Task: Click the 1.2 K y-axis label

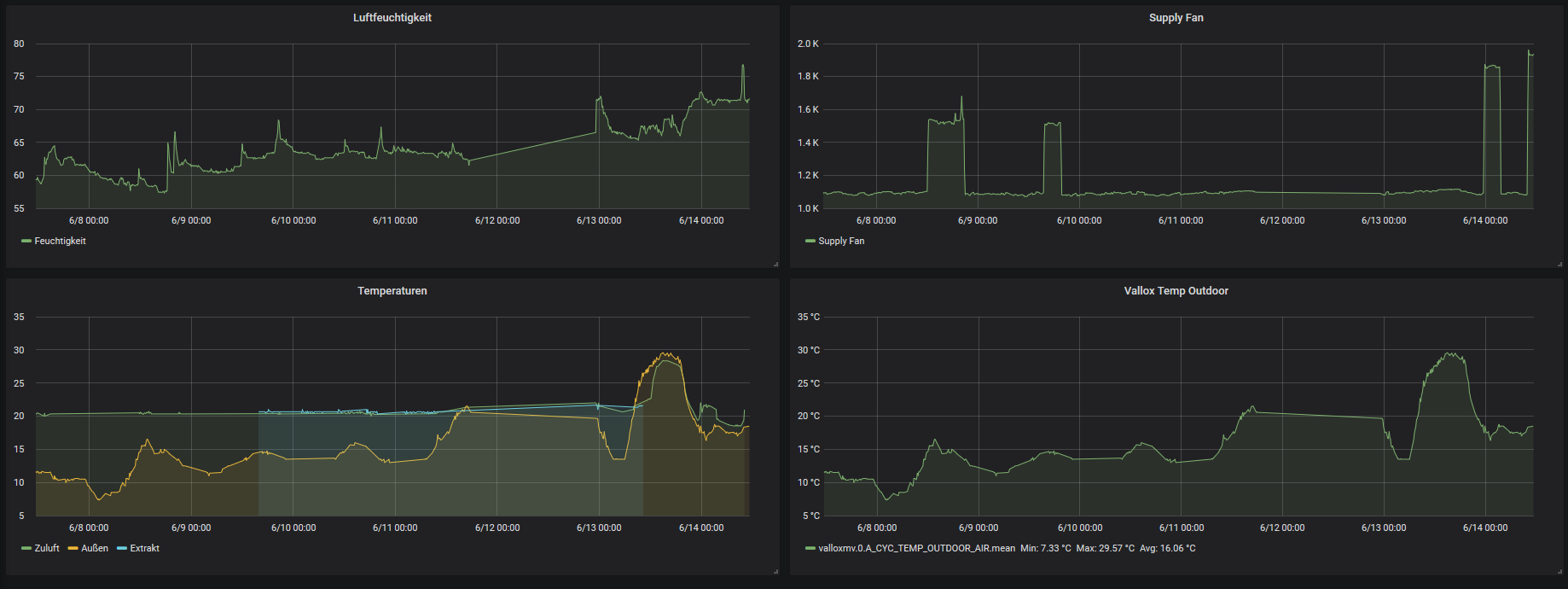Action: tap(808, 175)
